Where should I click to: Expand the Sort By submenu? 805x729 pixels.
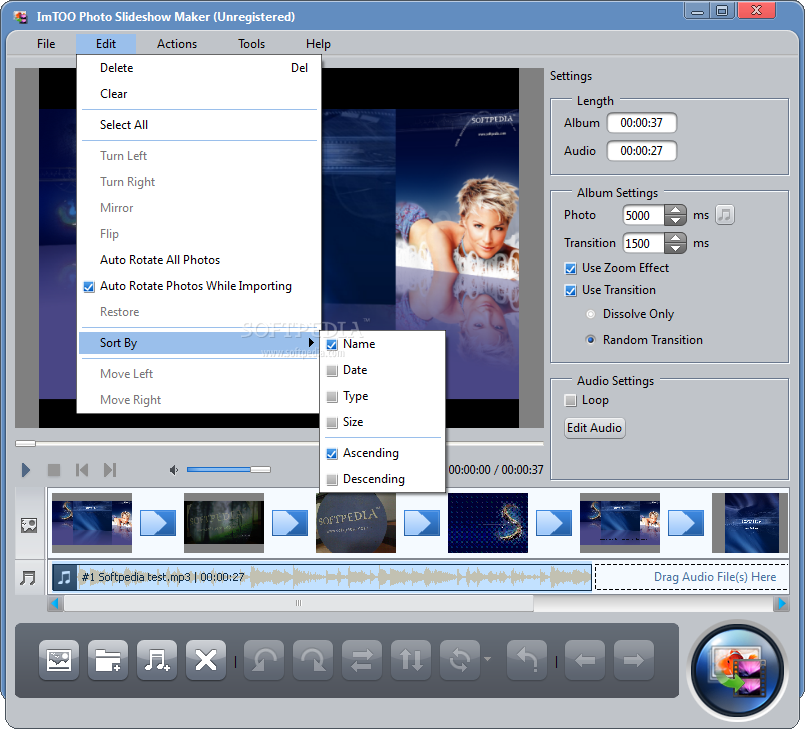pos(198,343)
